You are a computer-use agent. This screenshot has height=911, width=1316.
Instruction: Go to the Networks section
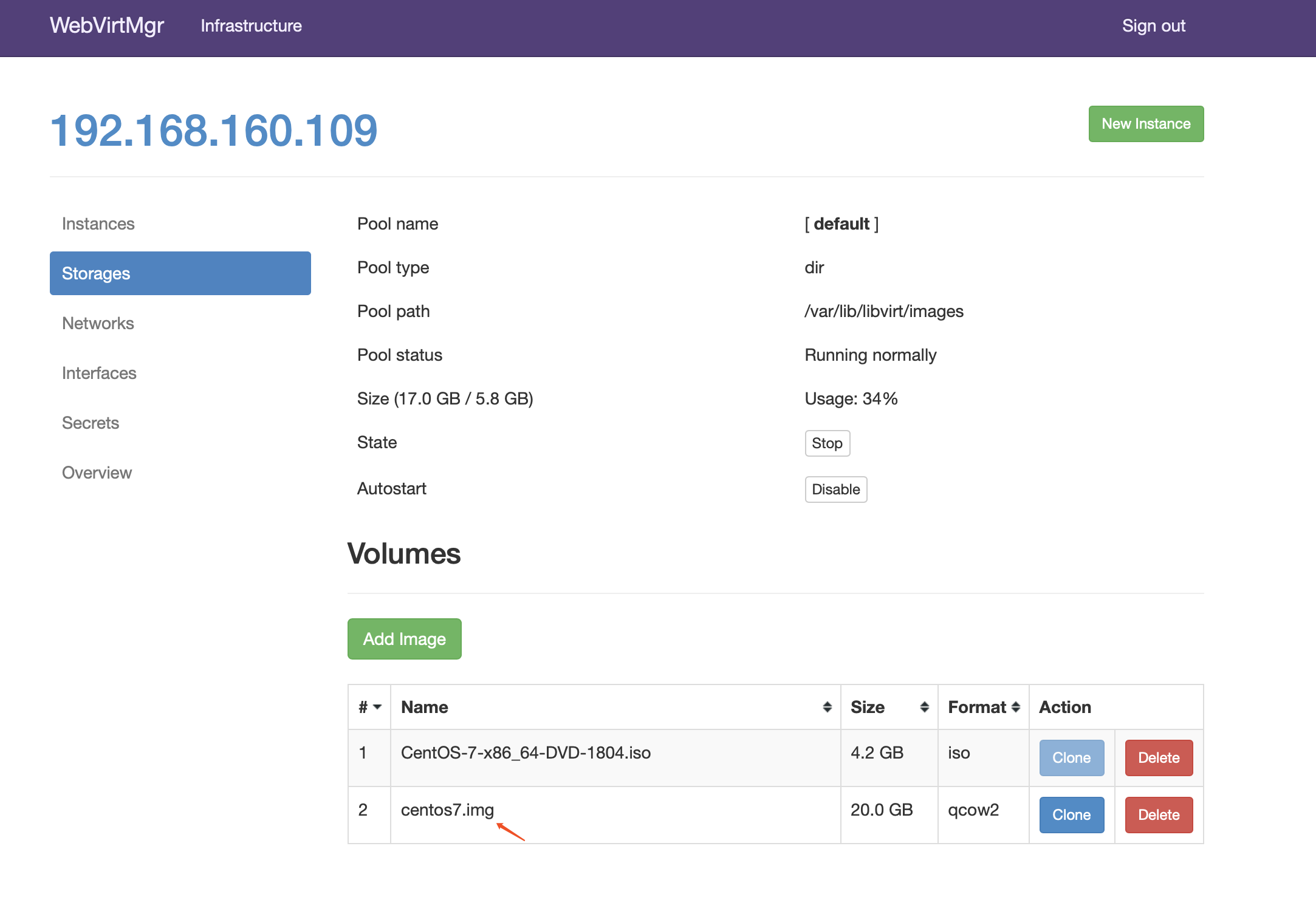pos(98,323)
